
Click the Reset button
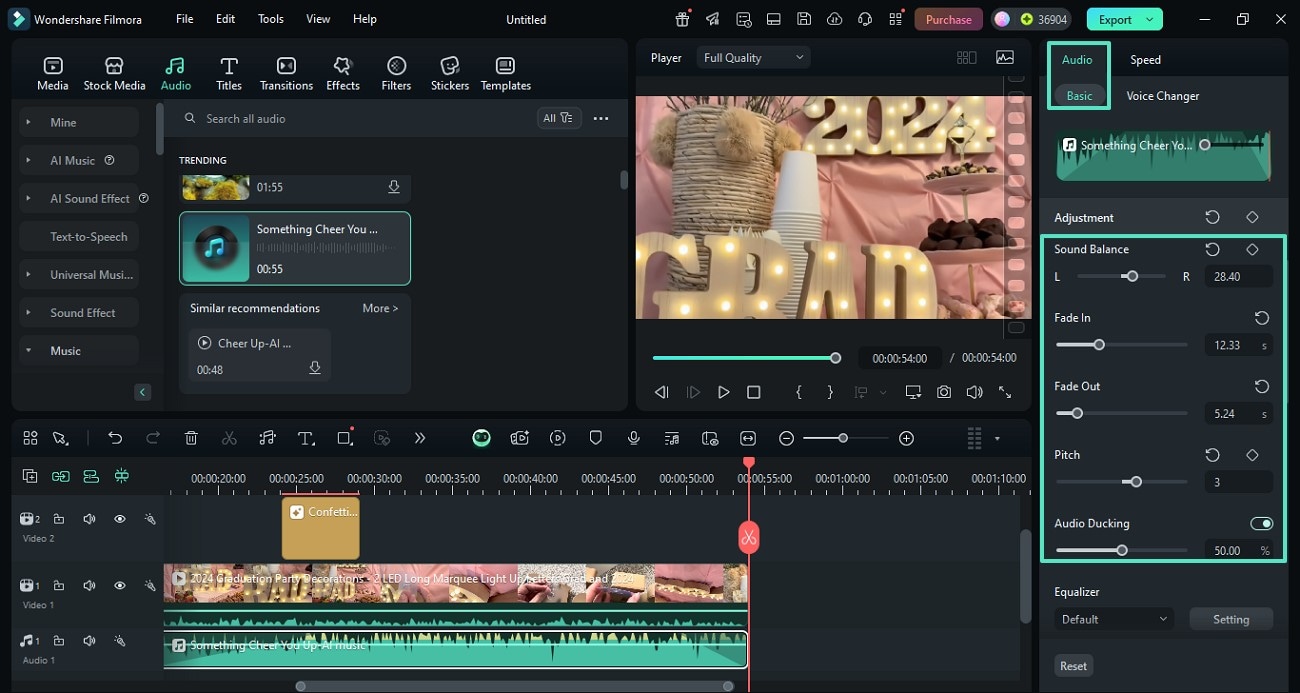click(x=1073, y=666)
